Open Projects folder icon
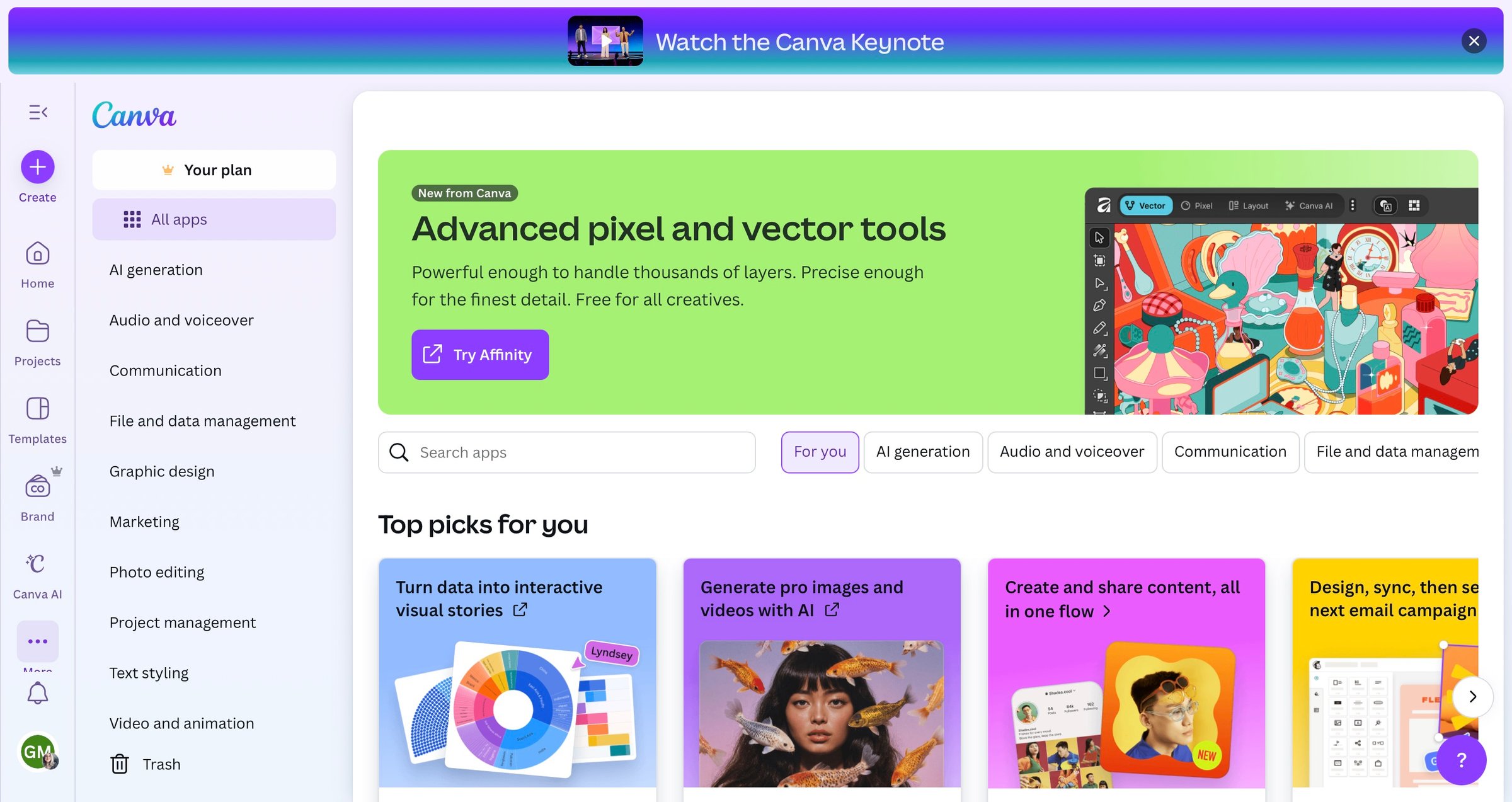Viewport: 1512px width, 802px height. [x=38, y=331]
